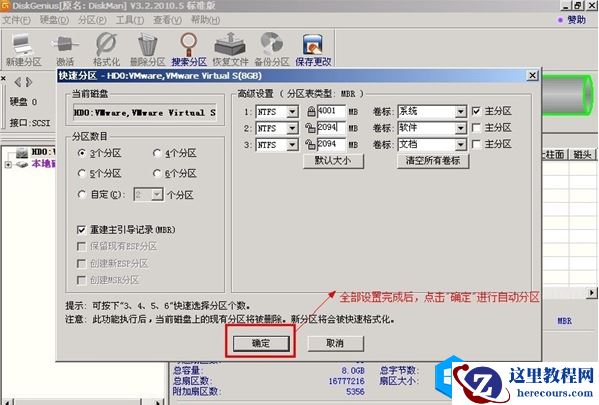Click the previous disk arrow icon
The width and height of the screenshot is (599, 405).
tap(18, 82)
